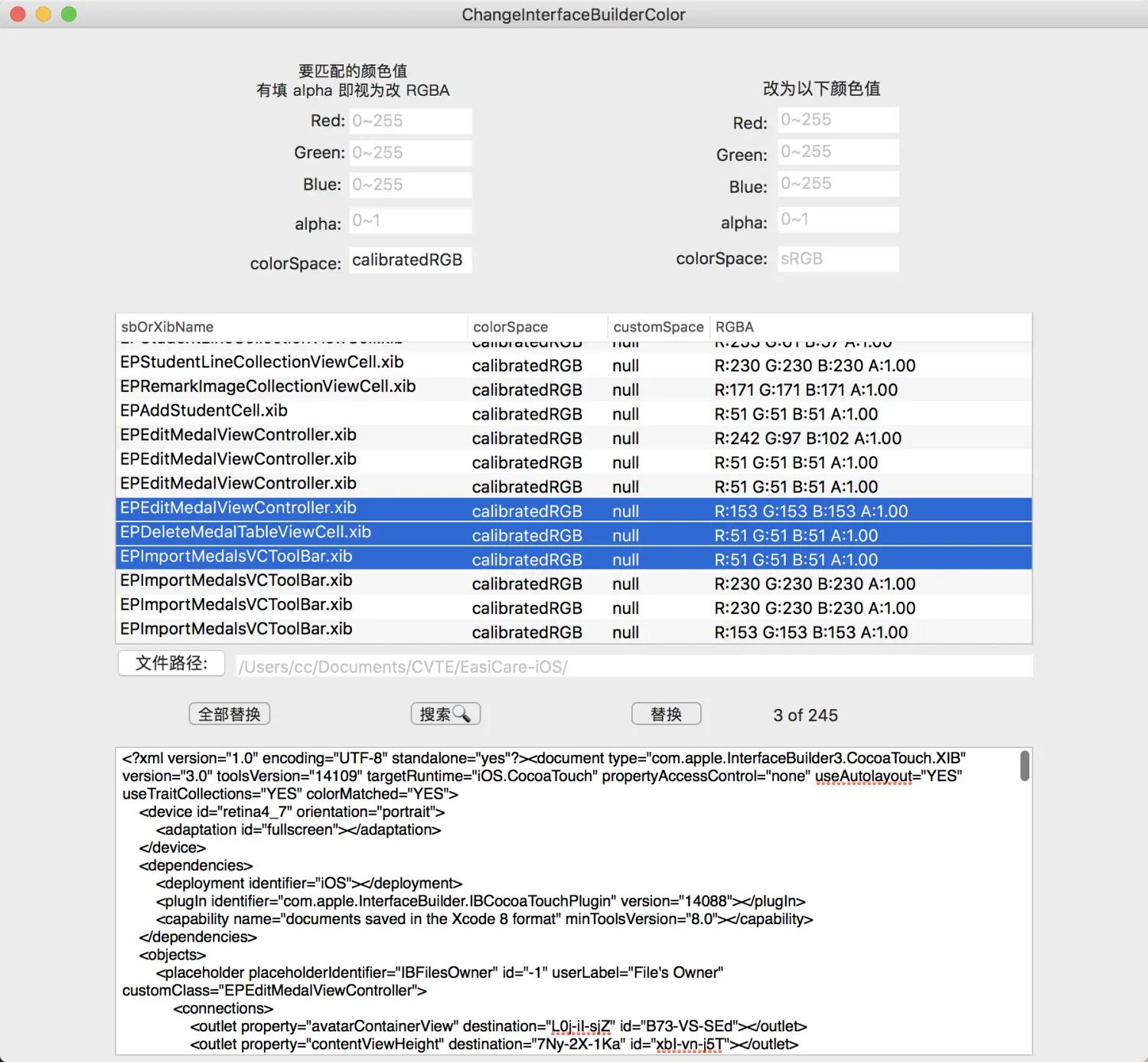Click the 替换 replace button

[x=666, y=714]
